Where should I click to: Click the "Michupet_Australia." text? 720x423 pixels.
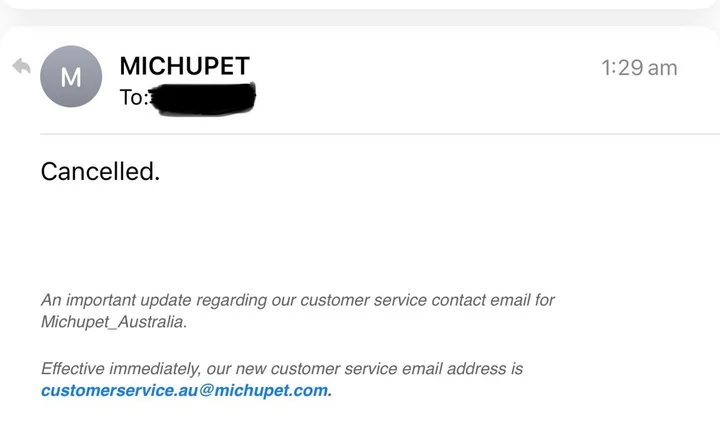tap(113, 322)
